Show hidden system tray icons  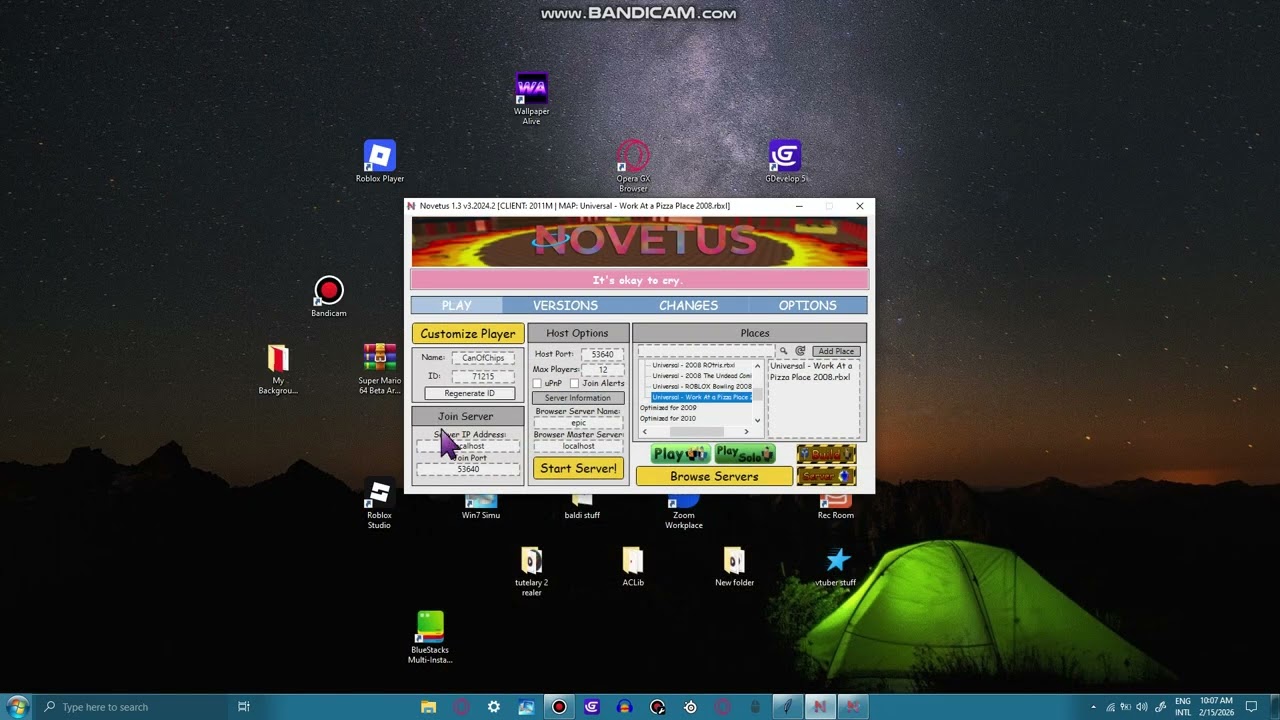click(x=1093, y=707)
